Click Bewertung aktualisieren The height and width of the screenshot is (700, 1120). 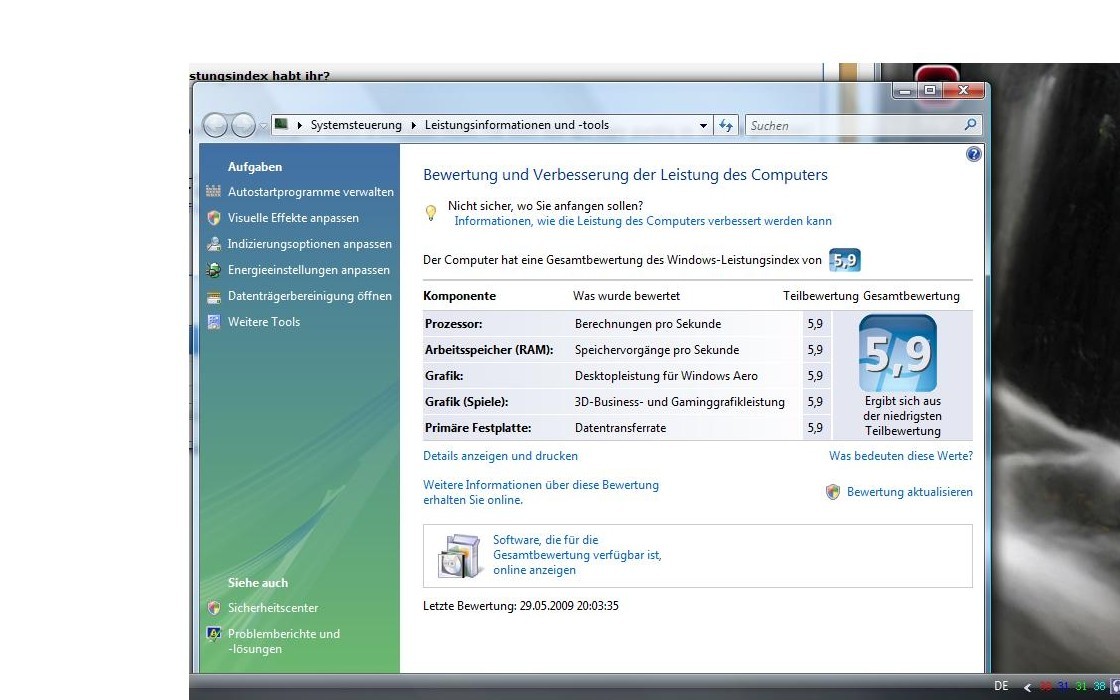coord(910,491)
